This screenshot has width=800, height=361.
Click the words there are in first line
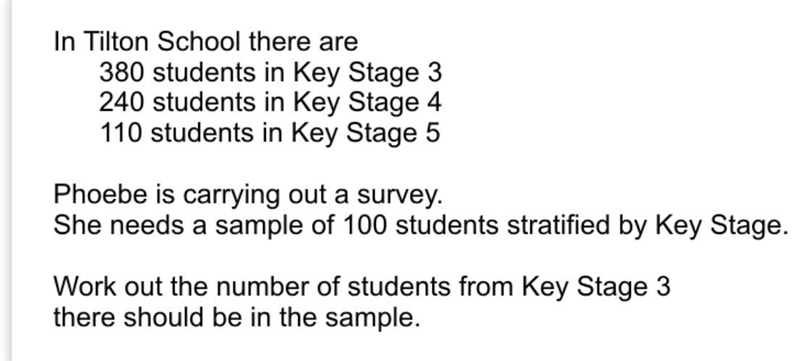click(x=304, y=41)
